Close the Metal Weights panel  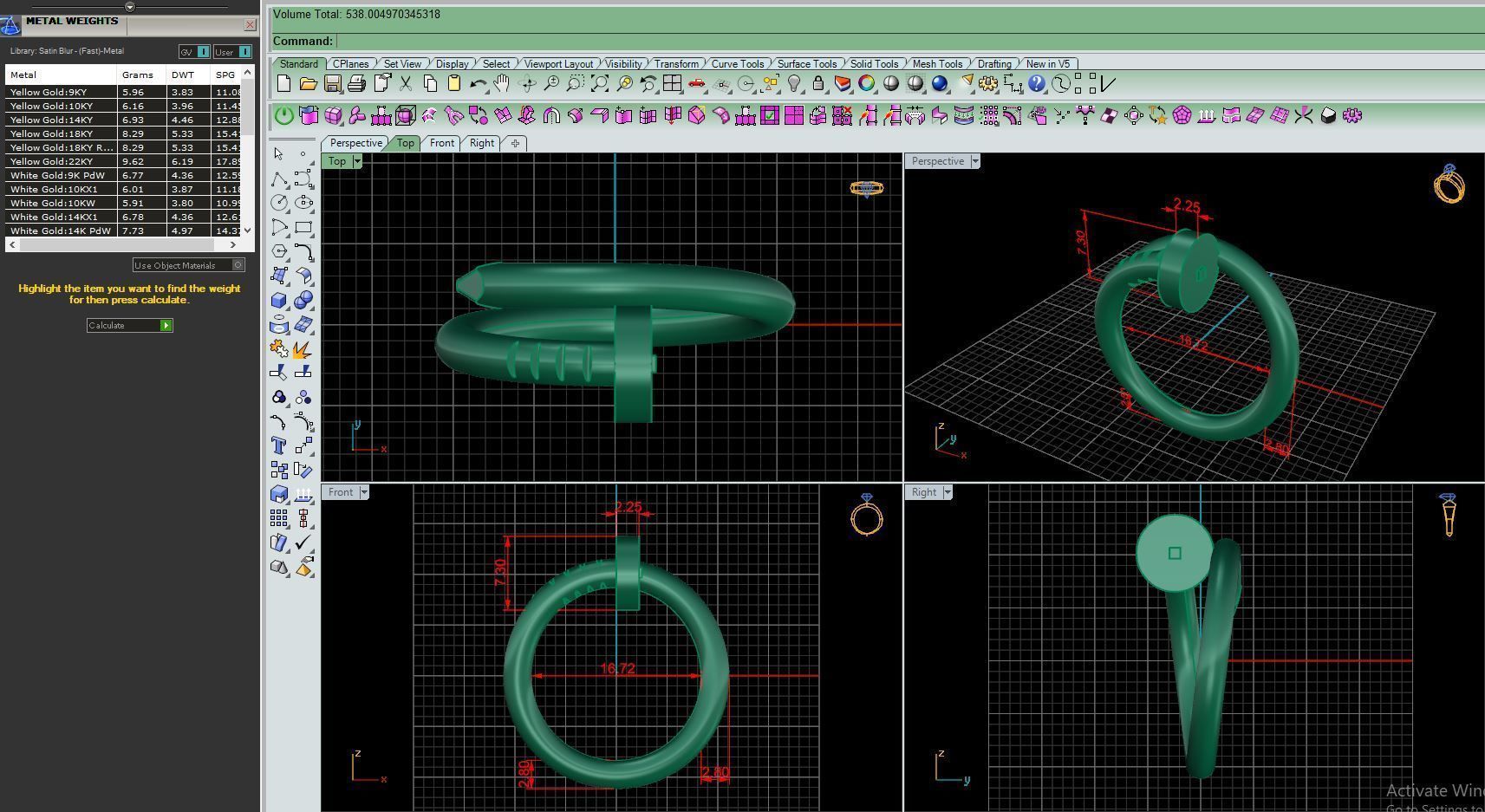[x=251, y=24]
